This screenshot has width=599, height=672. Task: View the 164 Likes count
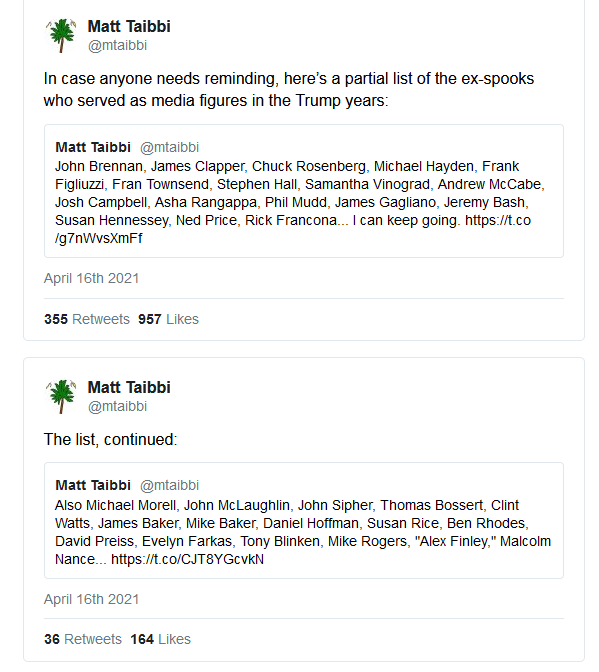click(x=161, y=639)
